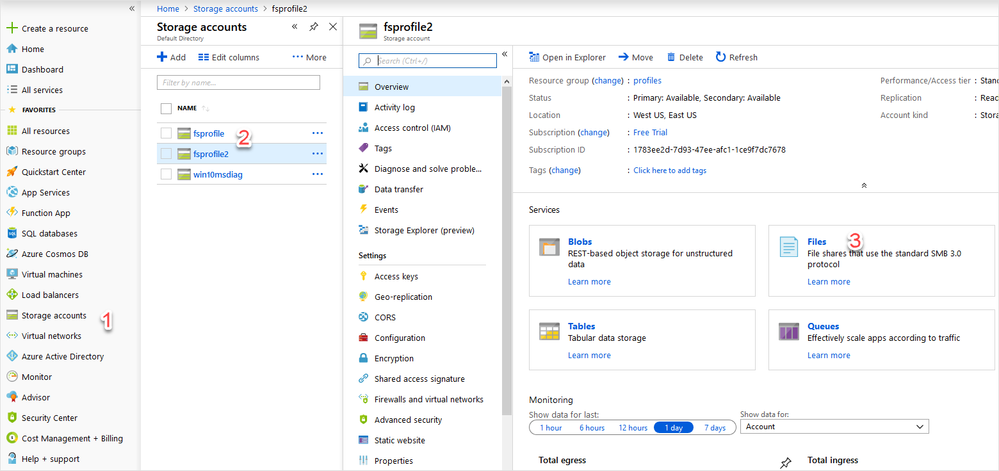Open the App Services icon

click(x=11, y=192)
